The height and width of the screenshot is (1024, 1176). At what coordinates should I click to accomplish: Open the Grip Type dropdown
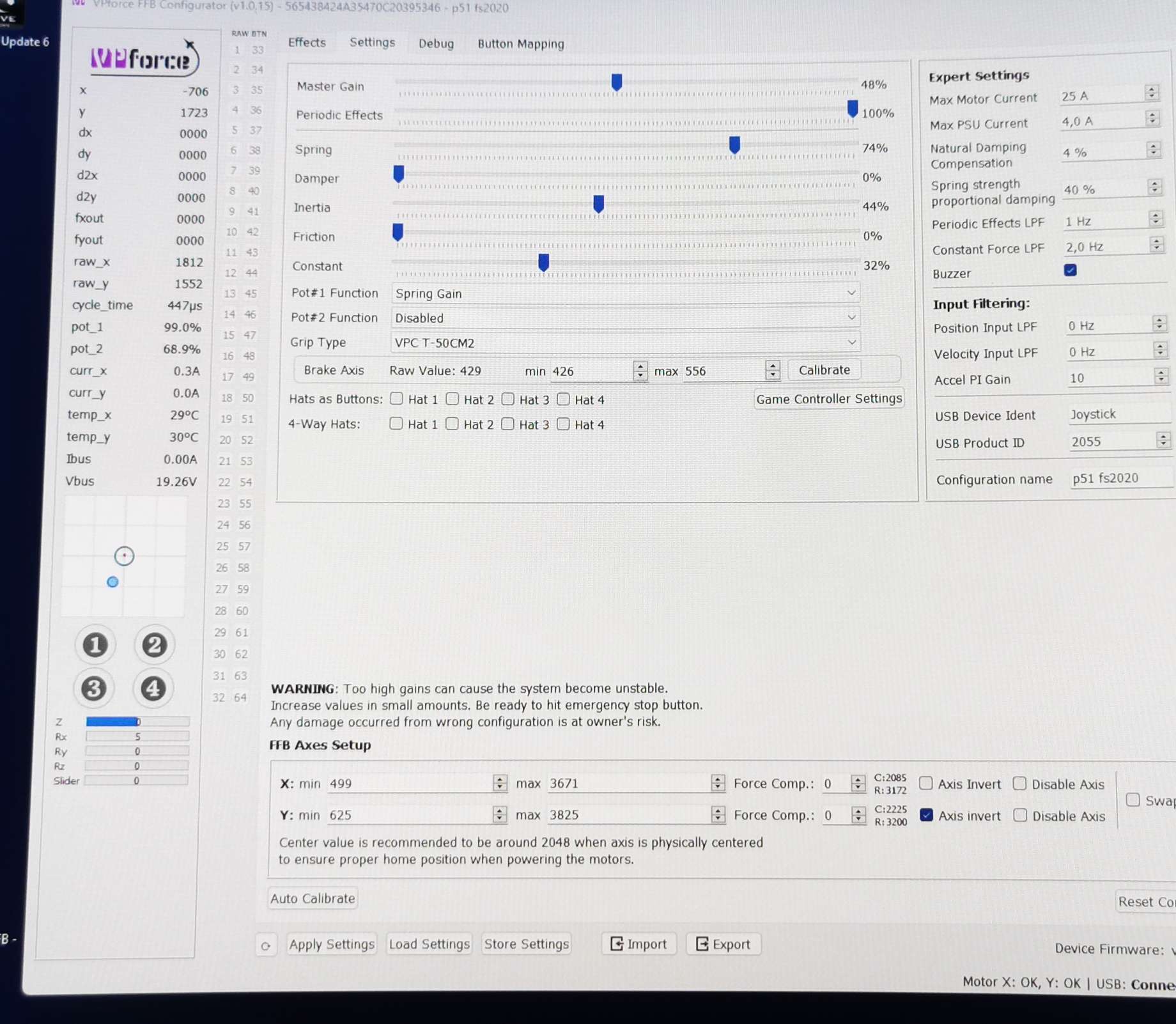(625, 342)
